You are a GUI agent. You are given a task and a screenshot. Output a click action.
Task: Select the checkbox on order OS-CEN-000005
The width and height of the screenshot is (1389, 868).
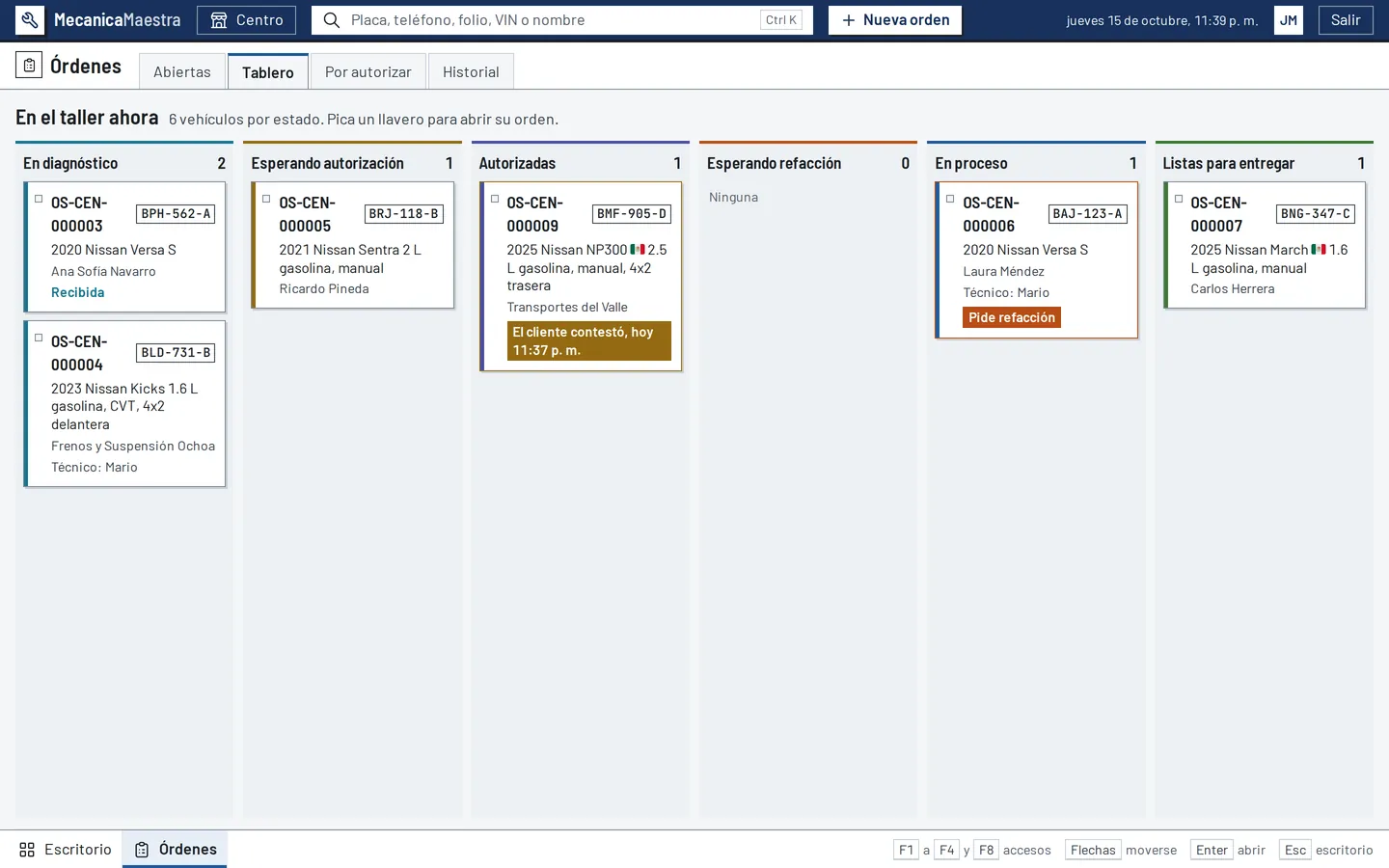pos(266,199)
